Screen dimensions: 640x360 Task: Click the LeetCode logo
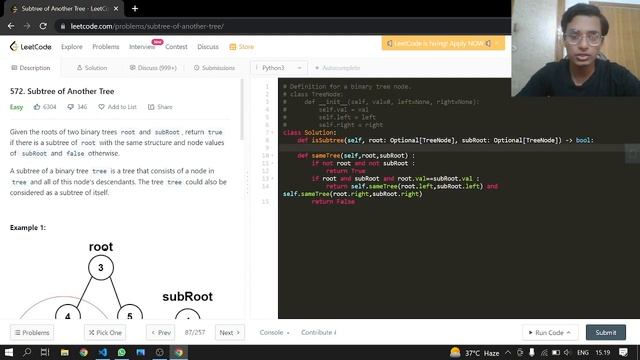(x=31, y=47)
